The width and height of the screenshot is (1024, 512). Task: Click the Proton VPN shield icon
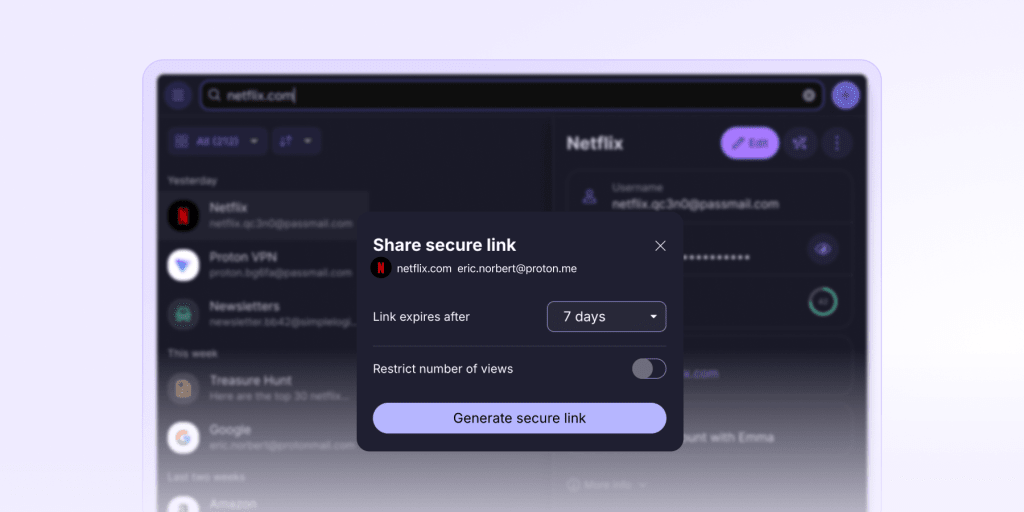(184, 265)
